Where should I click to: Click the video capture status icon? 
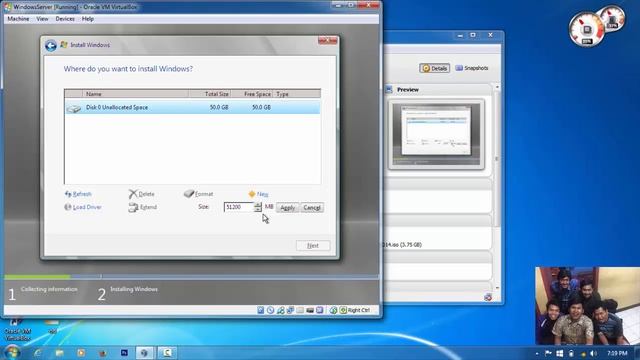(x=310, y=310)
